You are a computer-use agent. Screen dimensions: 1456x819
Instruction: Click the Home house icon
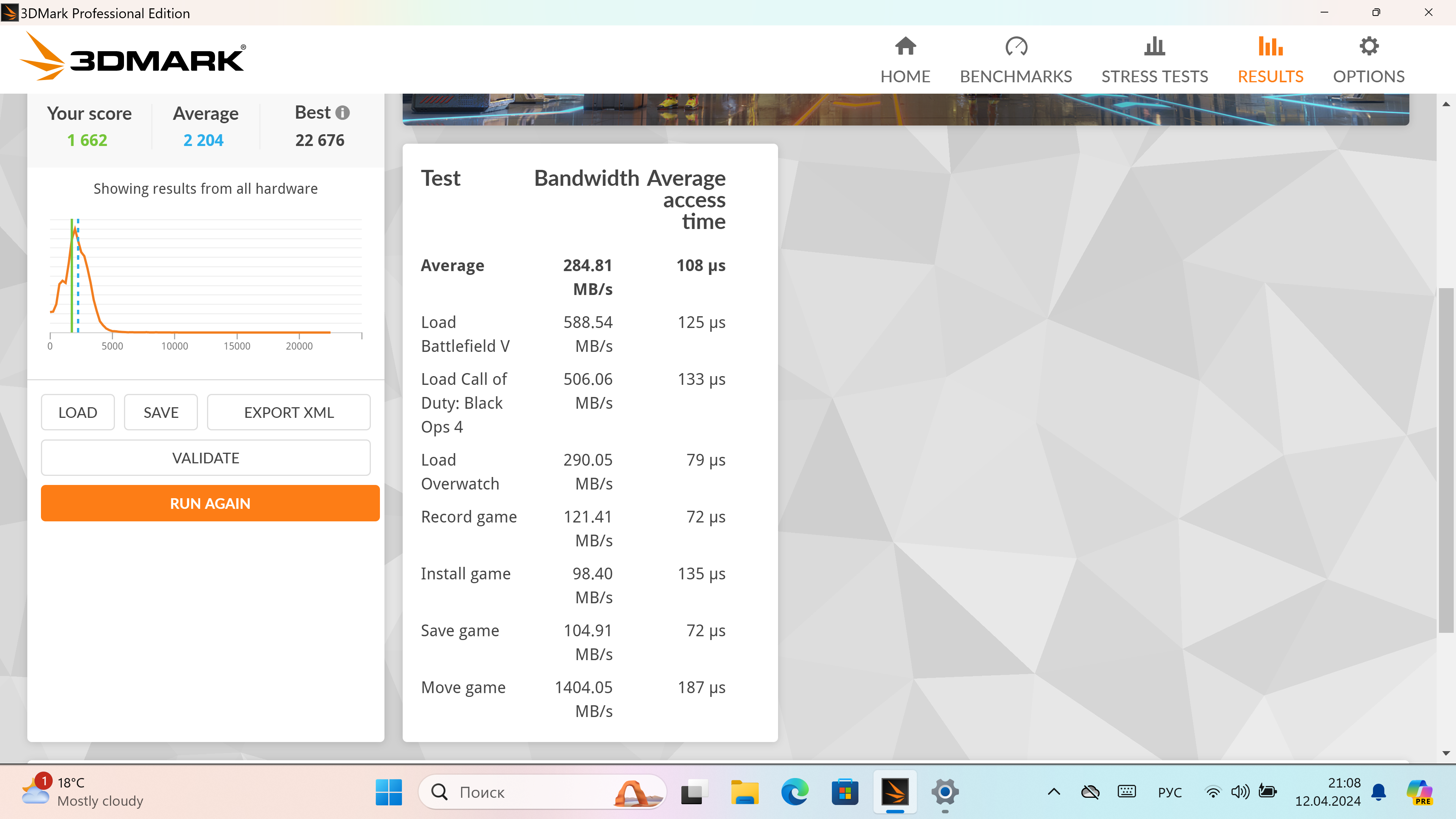(x=905, y=46)
